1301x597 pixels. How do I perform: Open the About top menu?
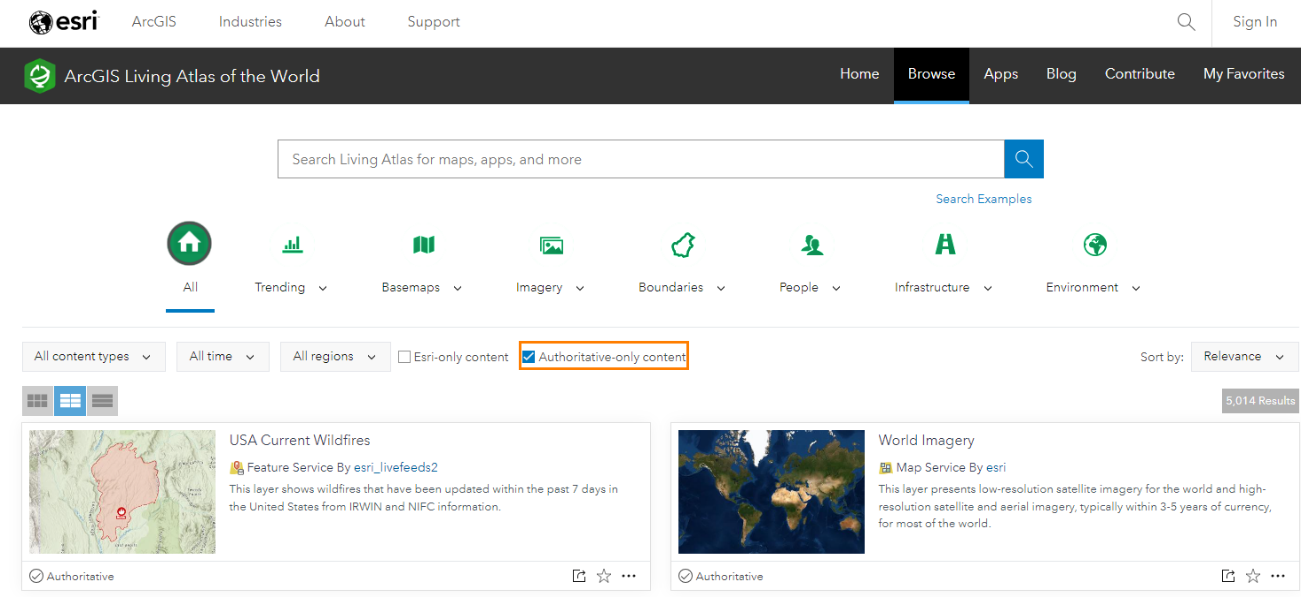[345, 22]
